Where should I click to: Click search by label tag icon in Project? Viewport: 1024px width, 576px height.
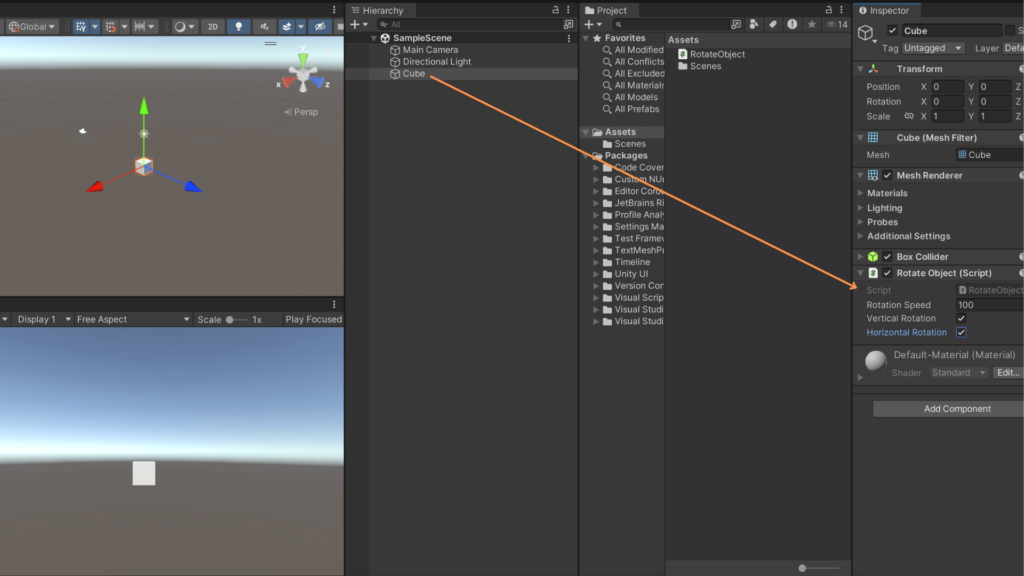tap(772, 24)
